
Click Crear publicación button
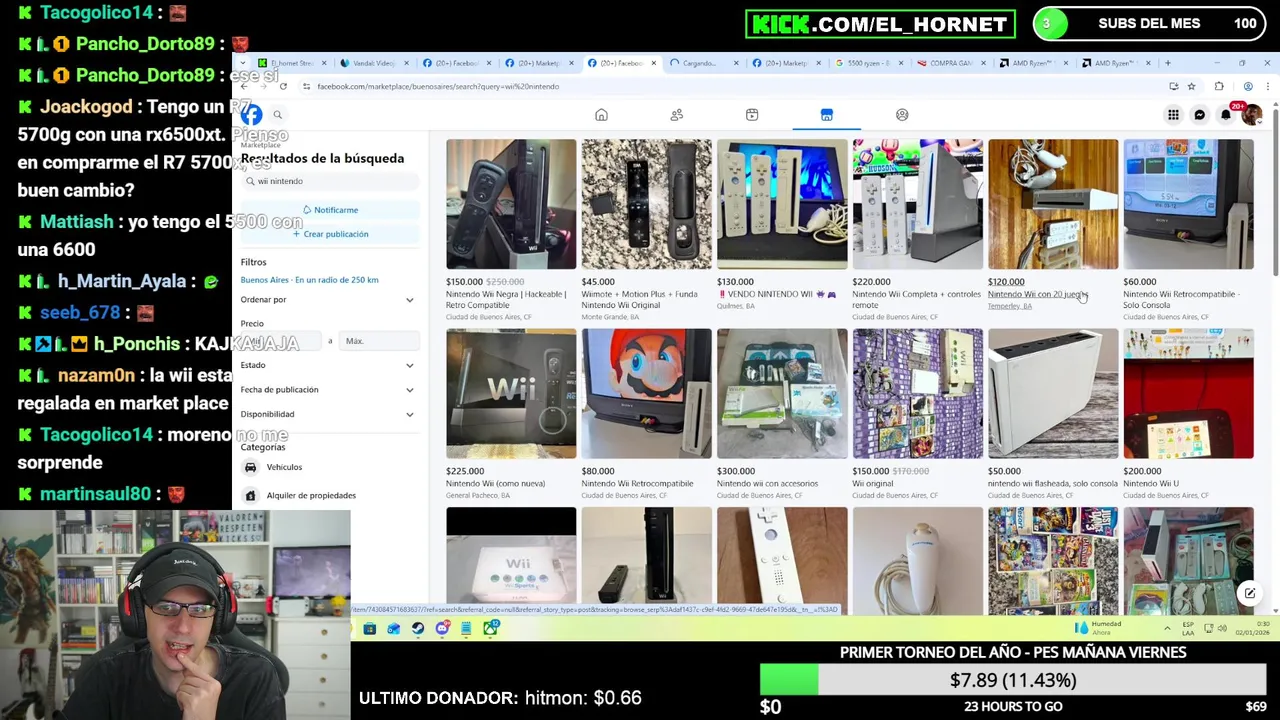click(x=330, y=234)
